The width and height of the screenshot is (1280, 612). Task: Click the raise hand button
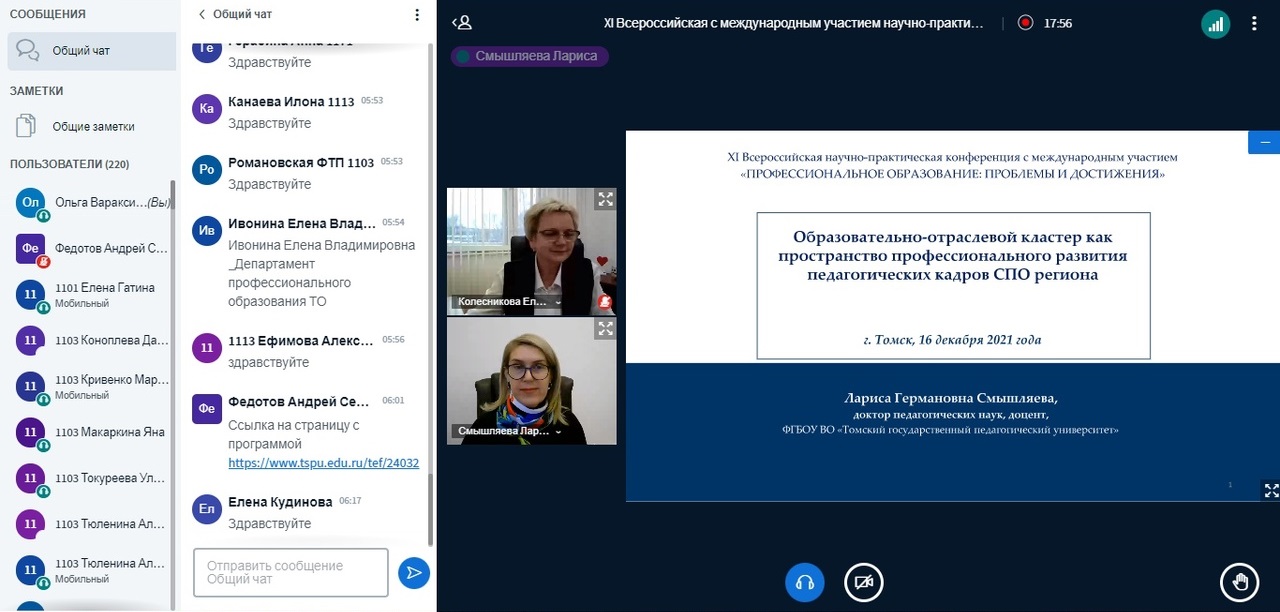pos(1240,581)
